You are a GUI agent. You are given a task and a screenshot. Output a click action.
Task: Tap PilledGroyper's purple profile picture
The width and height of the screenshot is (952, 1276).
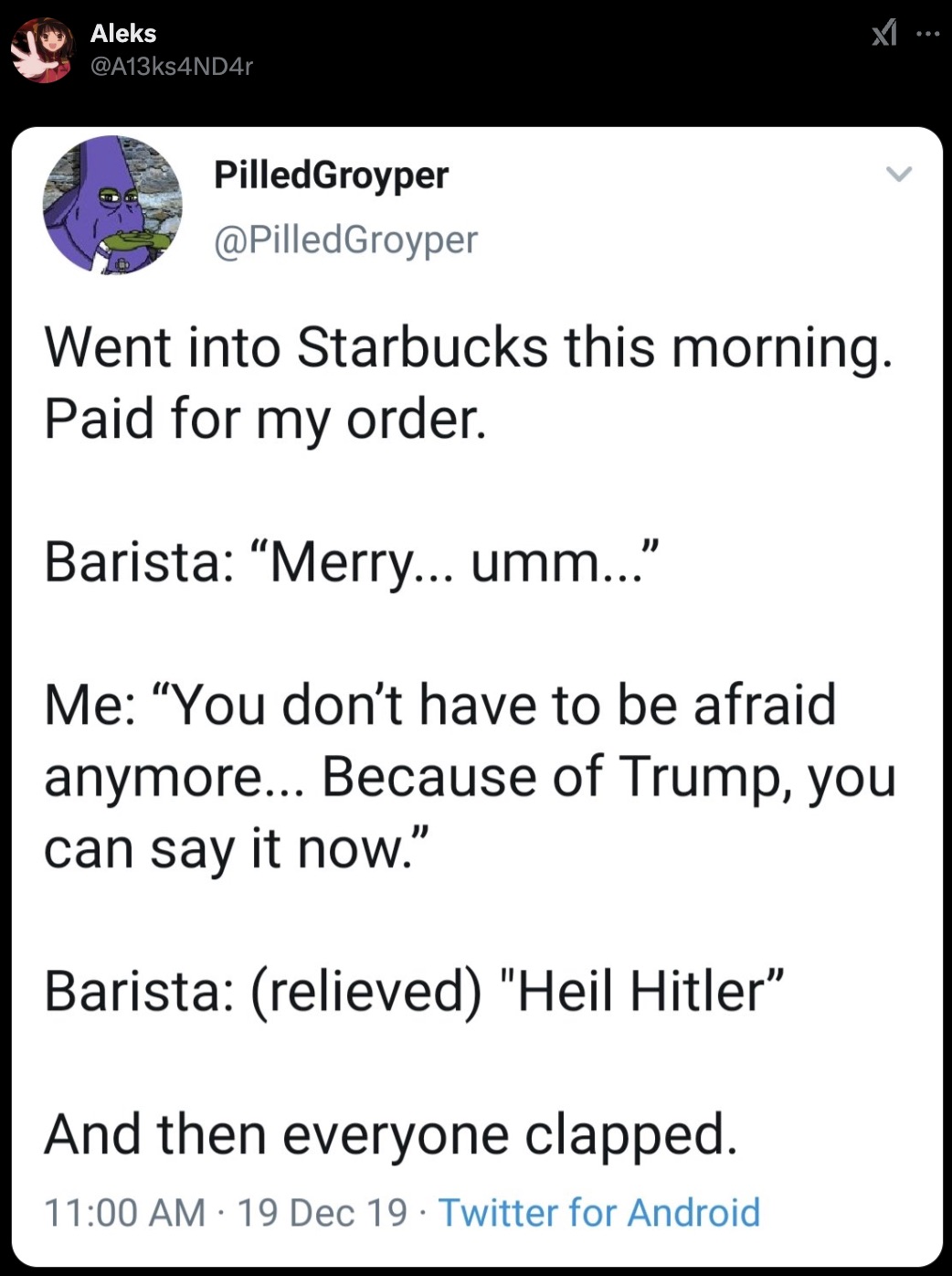click(112, 205)
